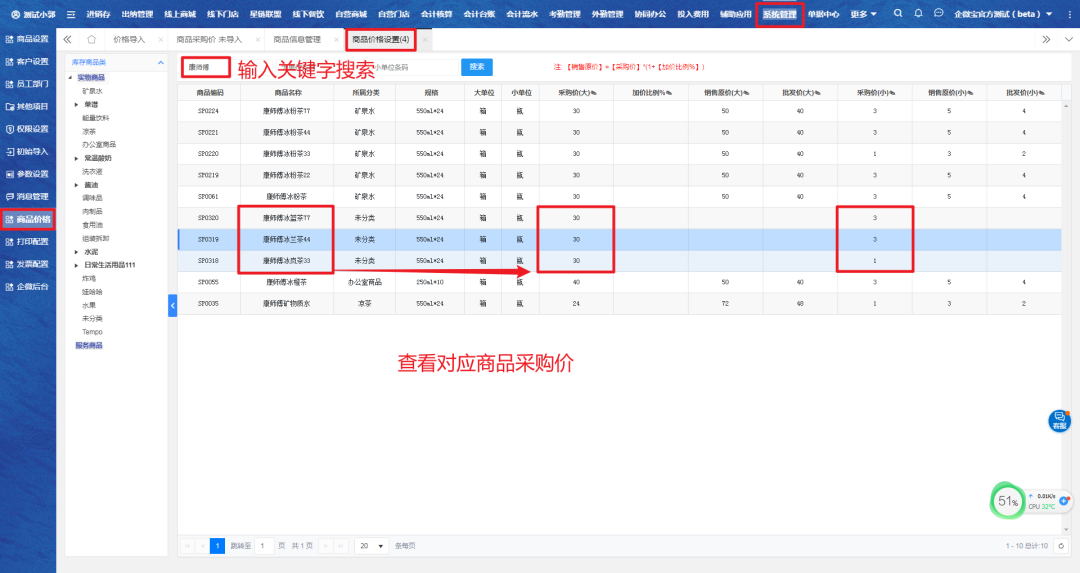The width and height of the screenshot is (1080, 573).
Task: Click the keyword search input containing 康师傅
Action: coord(206,67)
